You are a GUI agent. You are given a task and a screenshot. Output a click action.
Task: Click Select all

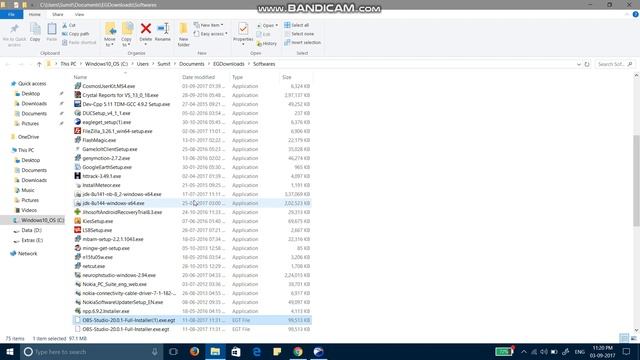[297, 25]
